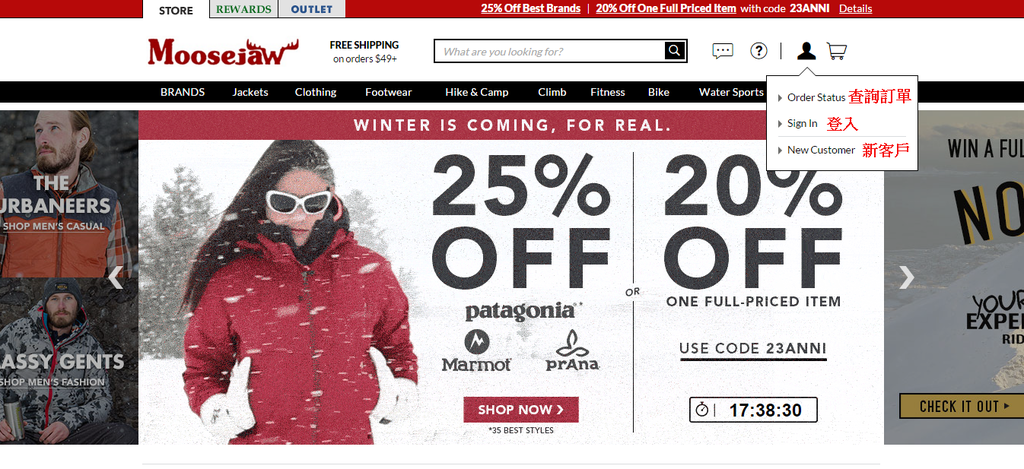This screenshot has height=469, width=1024.
Task: Switch to the REWARDS tab
Action: (244, 9)
